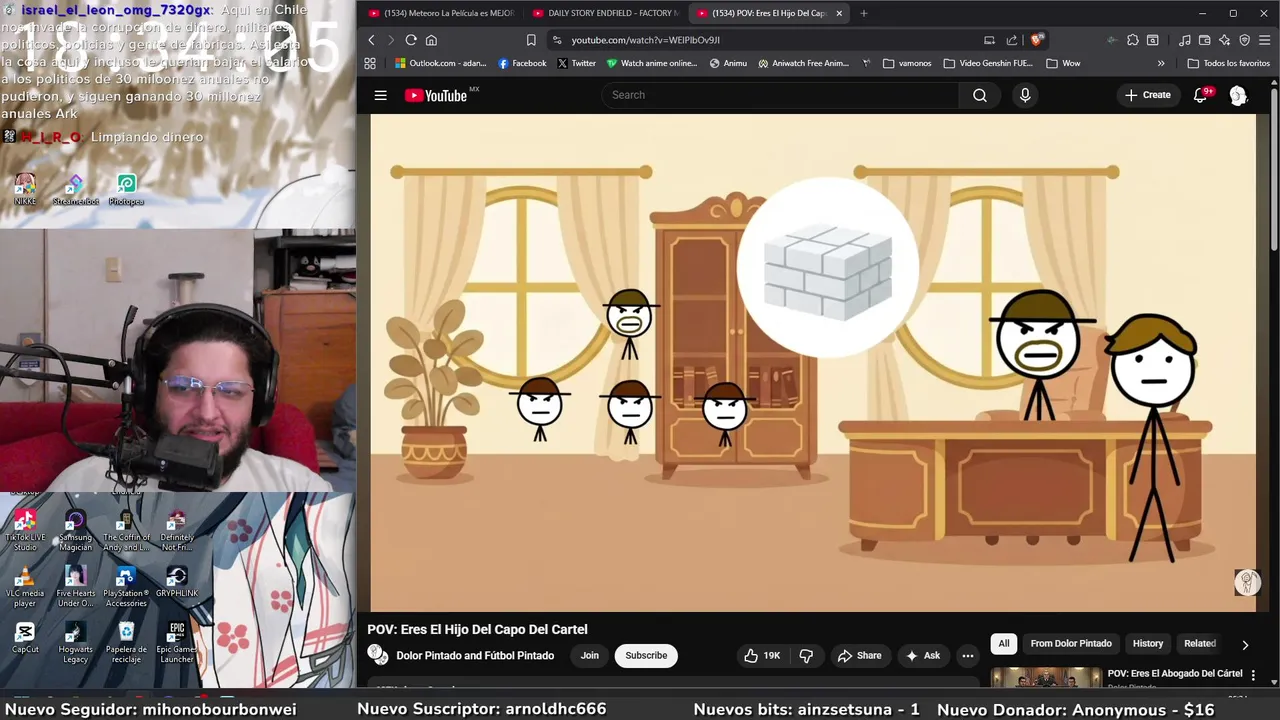This screenshot has width=1280, height=720.
Task: Open Outlook.com bookmark
Action: 440,63
